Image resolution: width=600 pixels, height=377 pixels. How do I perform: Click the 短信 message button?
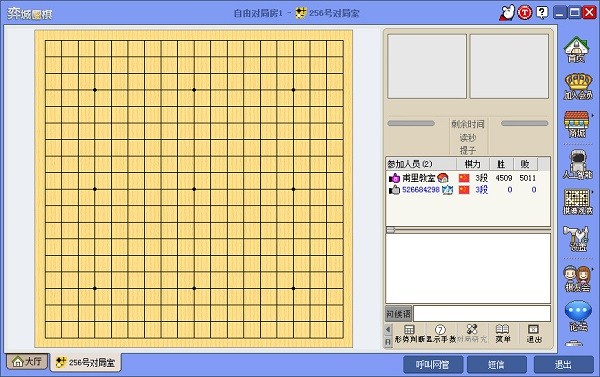coord(496,364)
